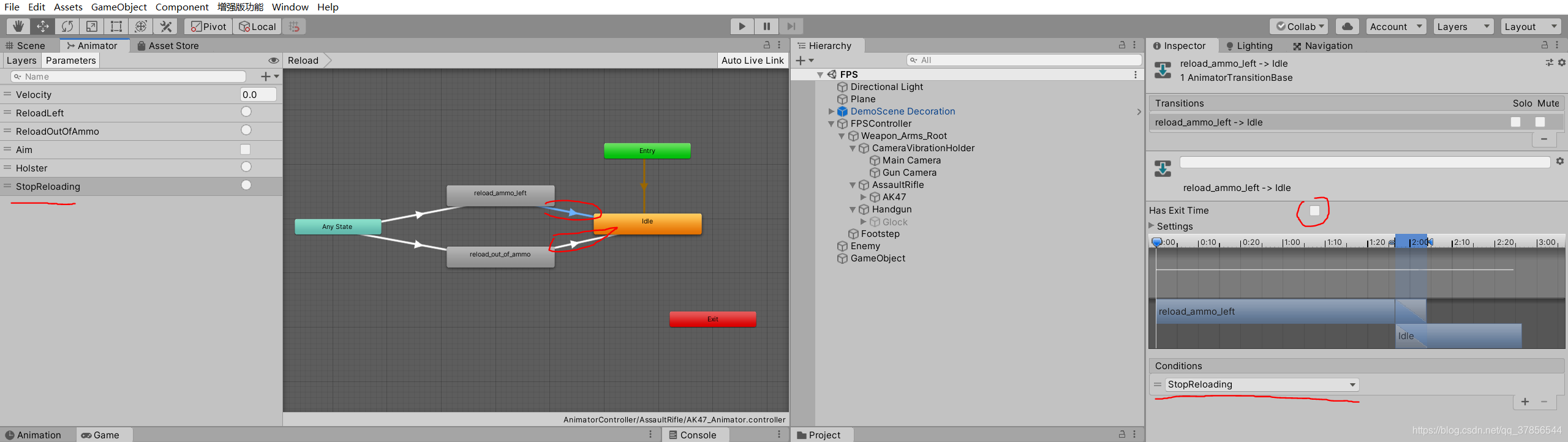Trigger the ReloadLeft parameter
1568x442 pixels.
pyautogui.click(x=246, y=112)
